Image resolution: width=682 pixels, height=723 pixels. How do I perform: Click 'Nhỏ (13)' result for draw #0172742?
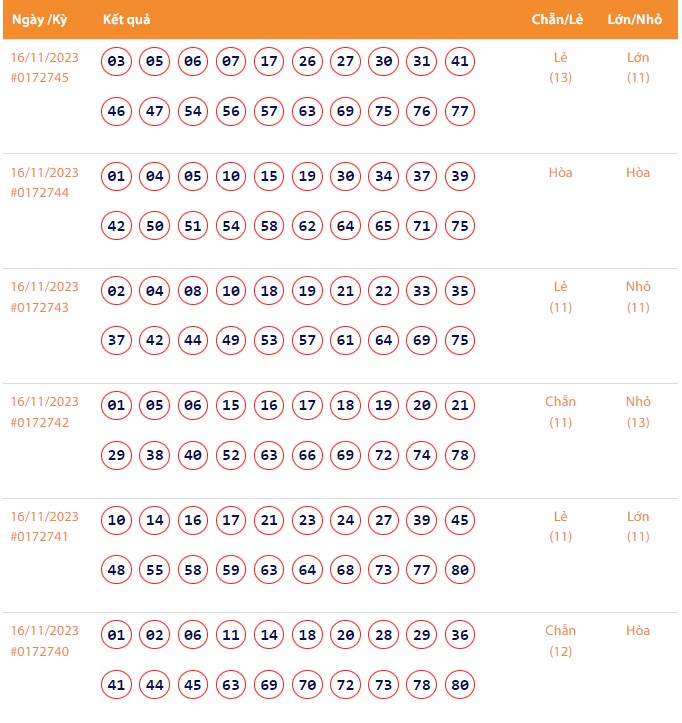coord(638,411)
